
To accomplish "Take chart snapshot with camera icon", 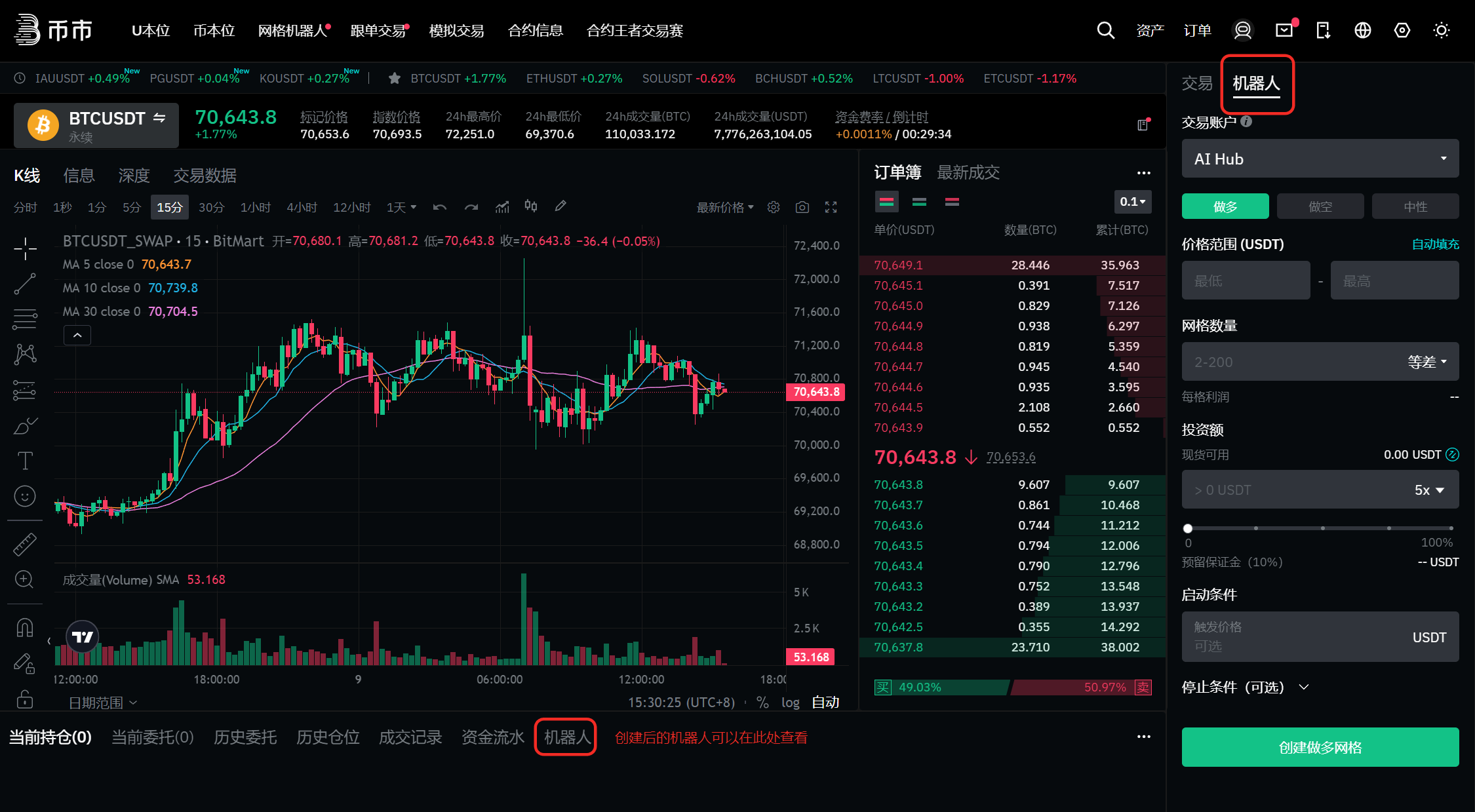I will pyautogui.click(x=802, y=207).
